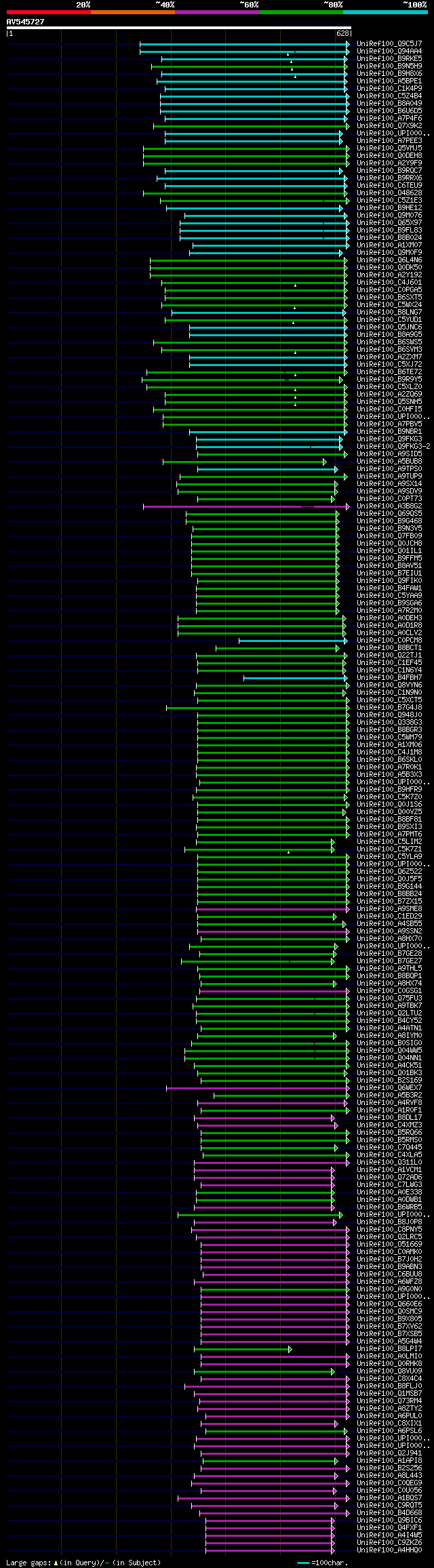
Task: Select hit label UniRef100_Q2J941
Action: (389, 1453)
